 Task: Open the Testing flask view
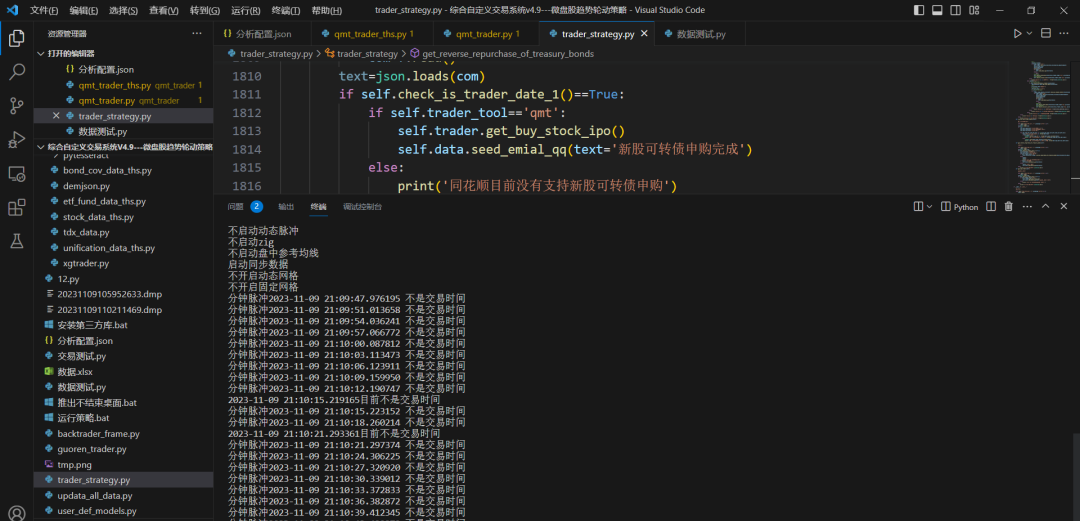pyautogui.click(x=17, y=241)
